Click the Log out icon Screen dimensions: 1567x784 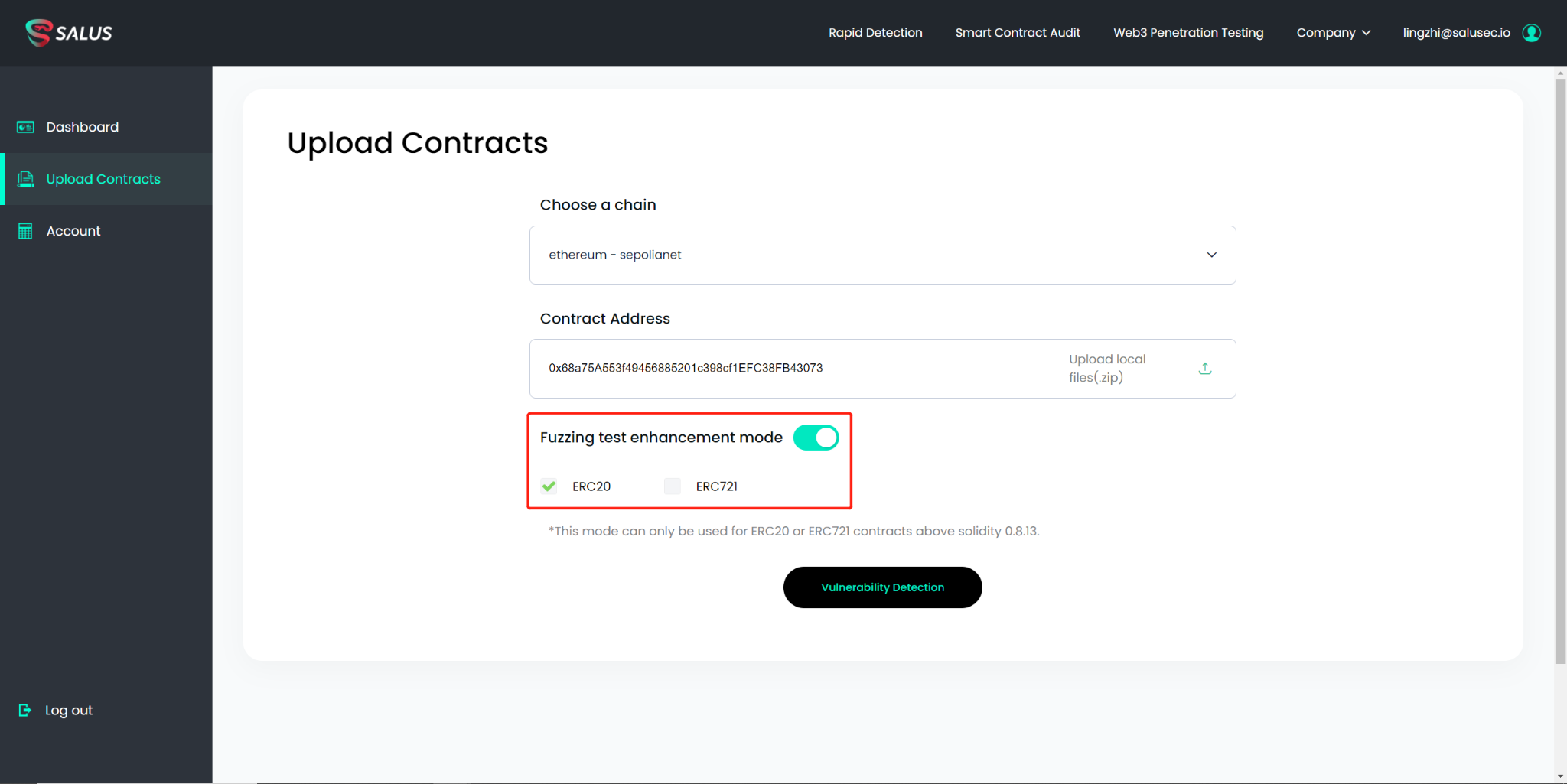point(25,711)
